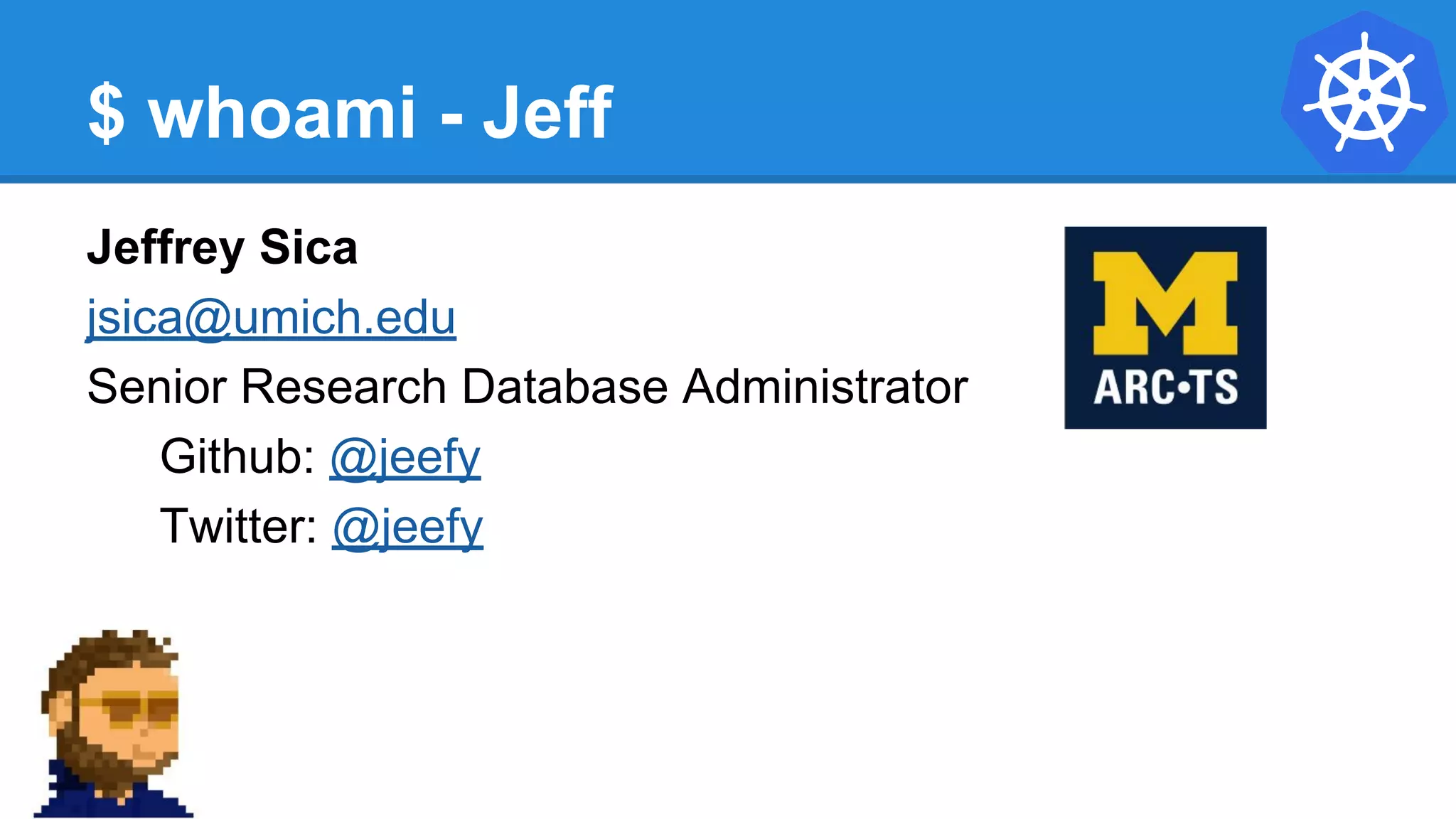Click the words "Senior Research" in the job title
The height and width of the screenshot is (819, 1456).
tap(267, 387)
